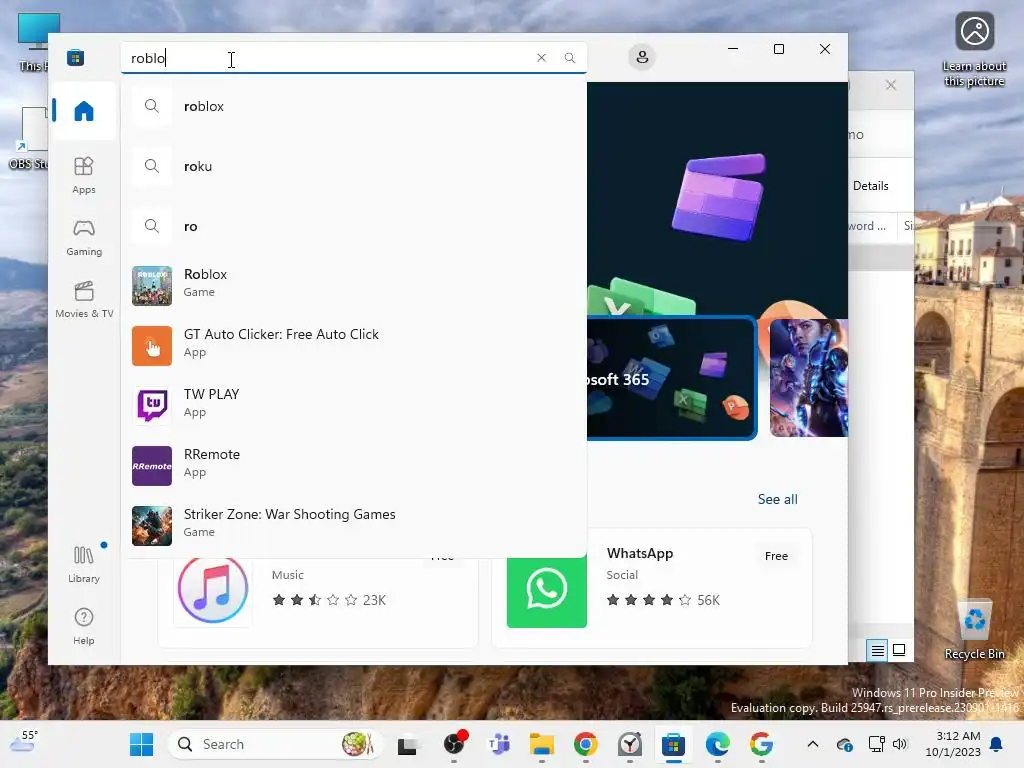Open the weather widget showing 55°
This screenshot has height=768, width=1024.
[24, 742]
